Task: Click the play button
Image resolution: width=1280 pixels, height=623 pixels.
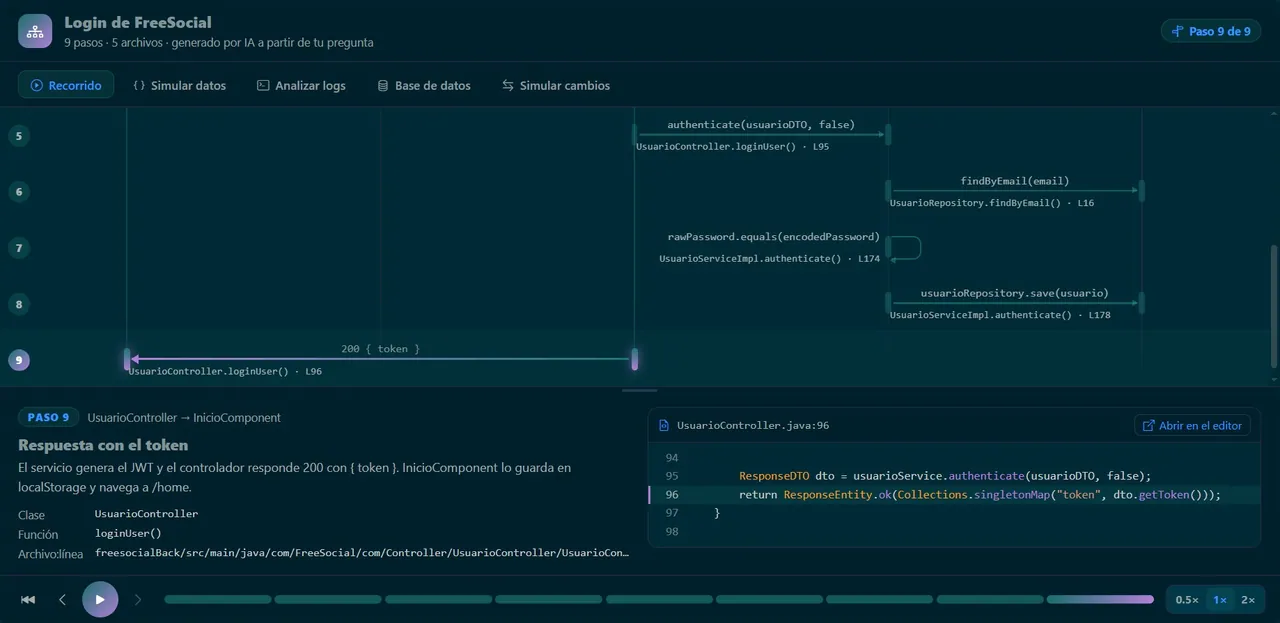Action: pos(100,599)
